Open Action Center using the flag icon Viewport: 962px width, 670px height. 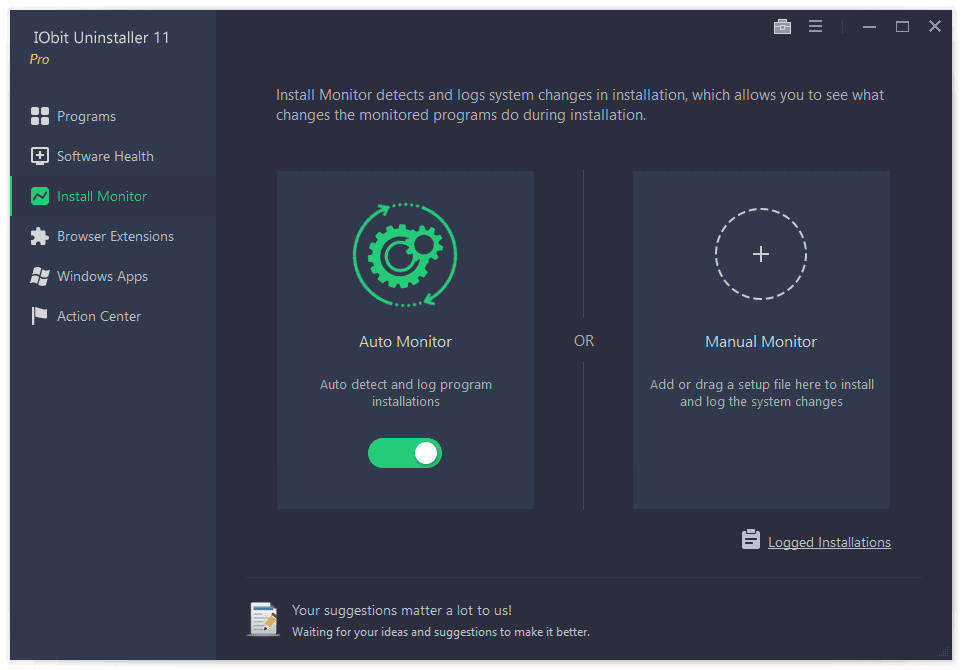point(40,316)
